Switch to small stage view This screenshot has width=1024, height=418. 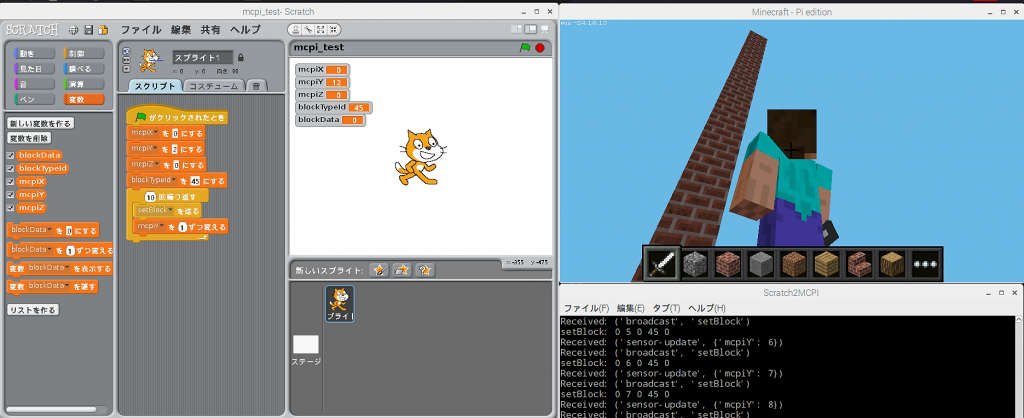pos(517,29)
